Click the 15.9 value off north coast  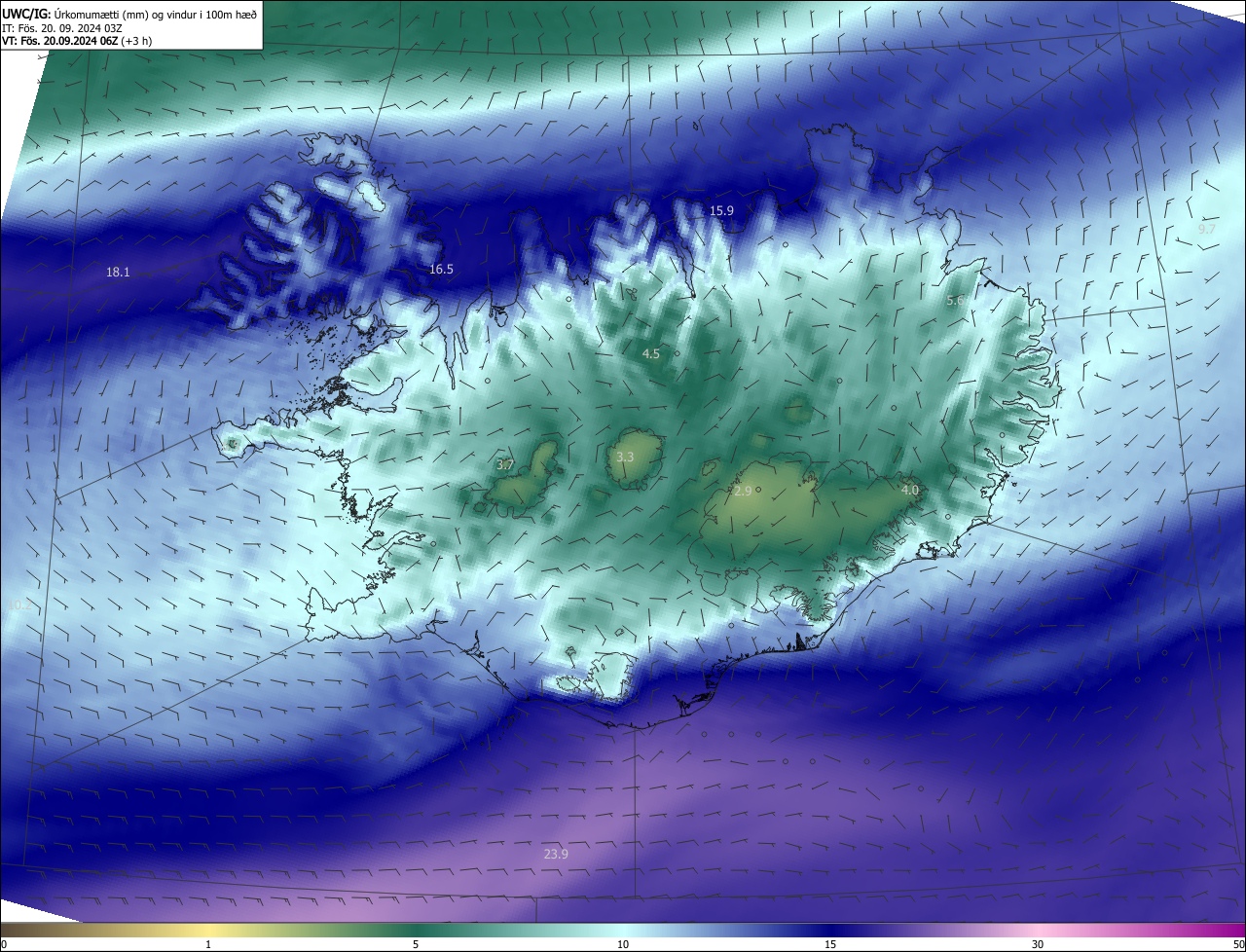(x=721, y=210)
